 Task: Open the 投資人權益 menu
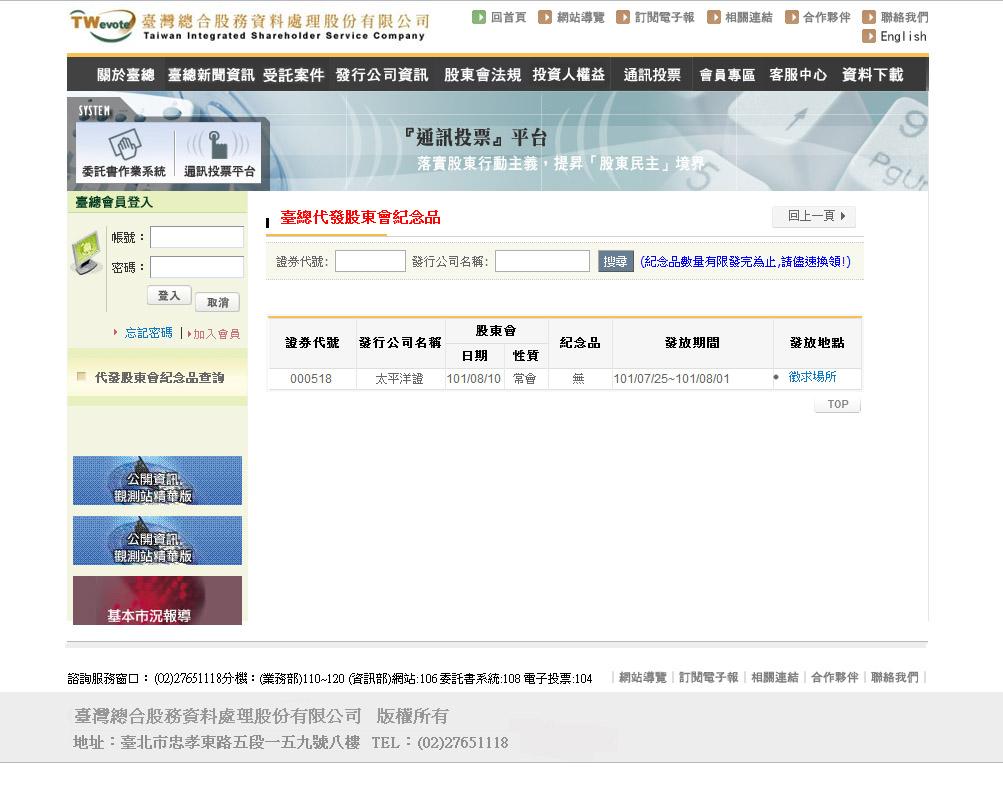click(569, 75)
